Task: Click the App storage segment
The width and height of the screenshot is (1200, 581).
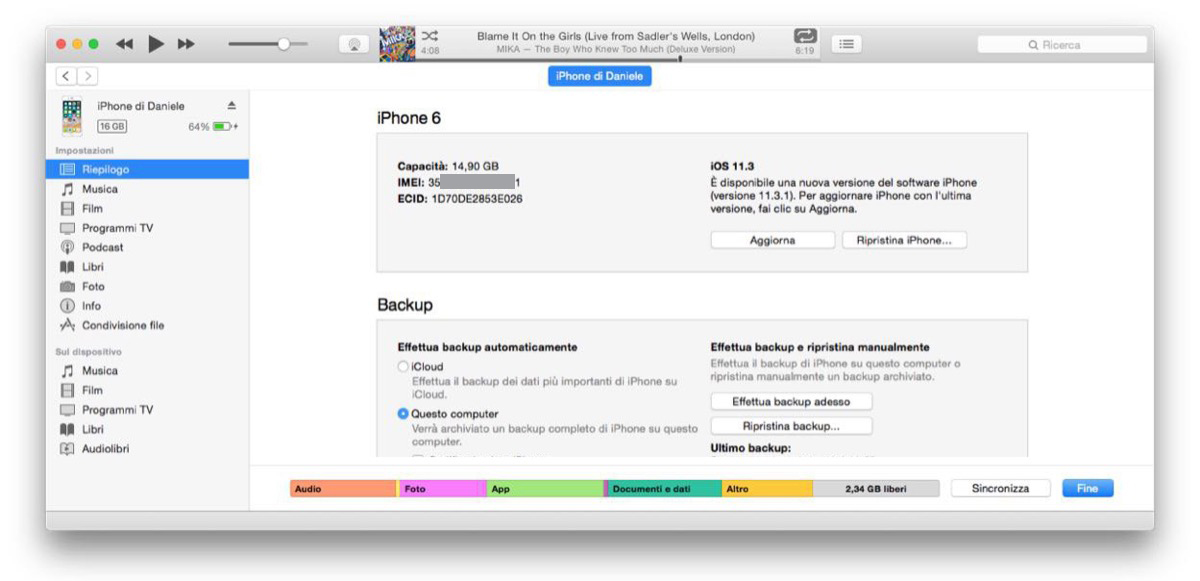Action: 545,489
